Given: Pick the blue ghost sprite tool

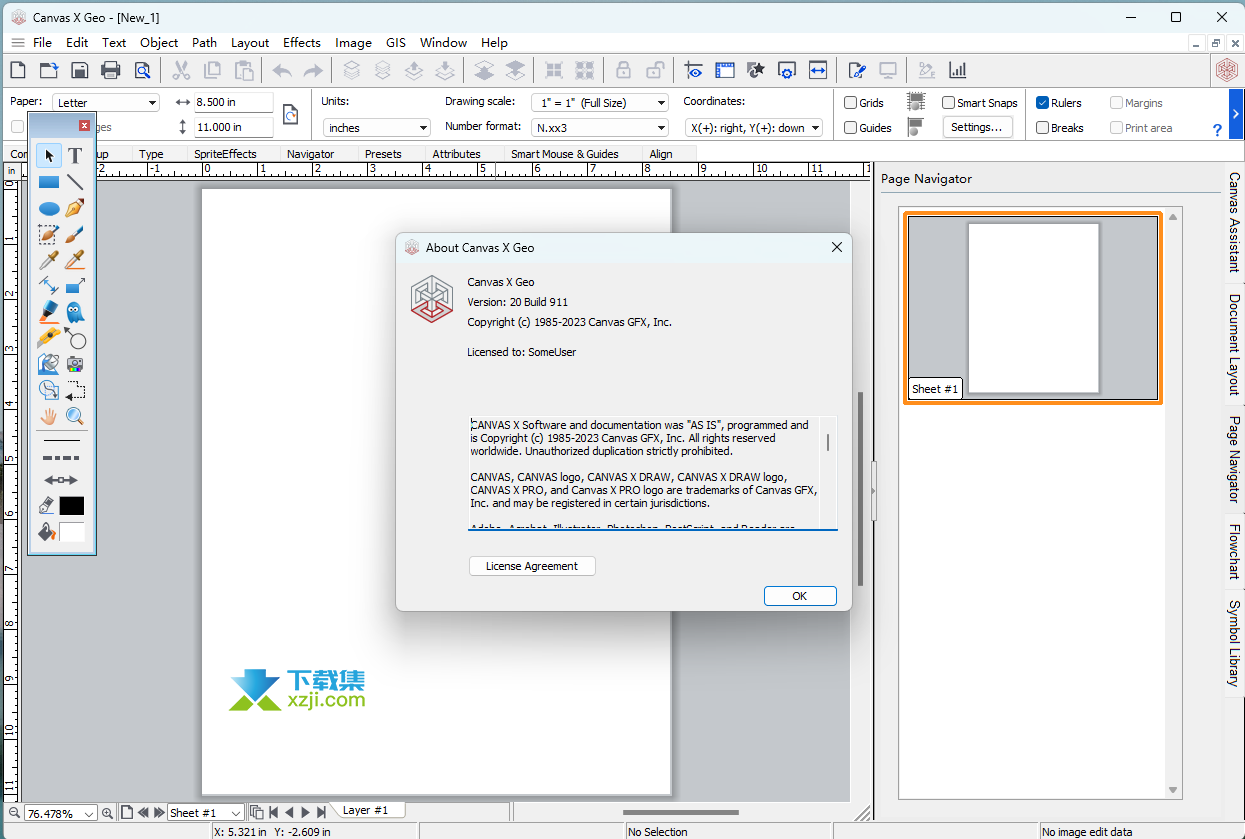Looking at the screenshot, I should [75, 312].
